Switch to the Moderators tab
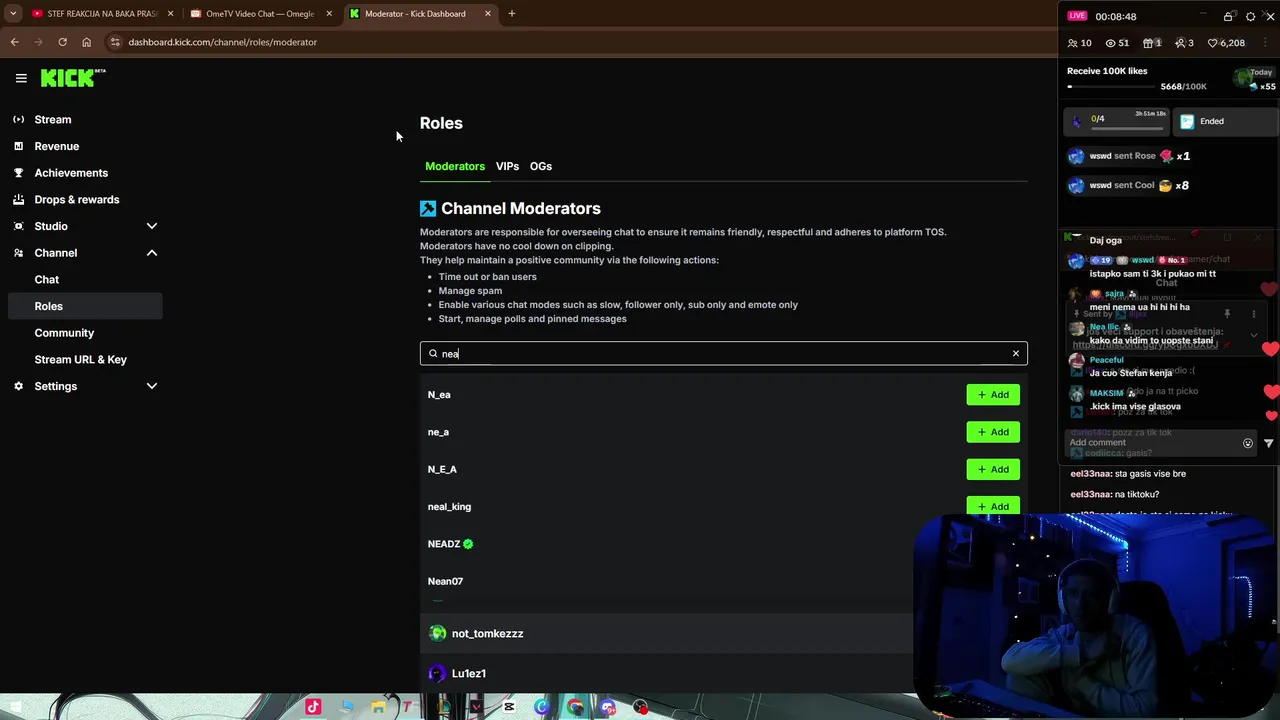Image resolution: width=1280 pixels, height=720 pixels. click(455, 166)
